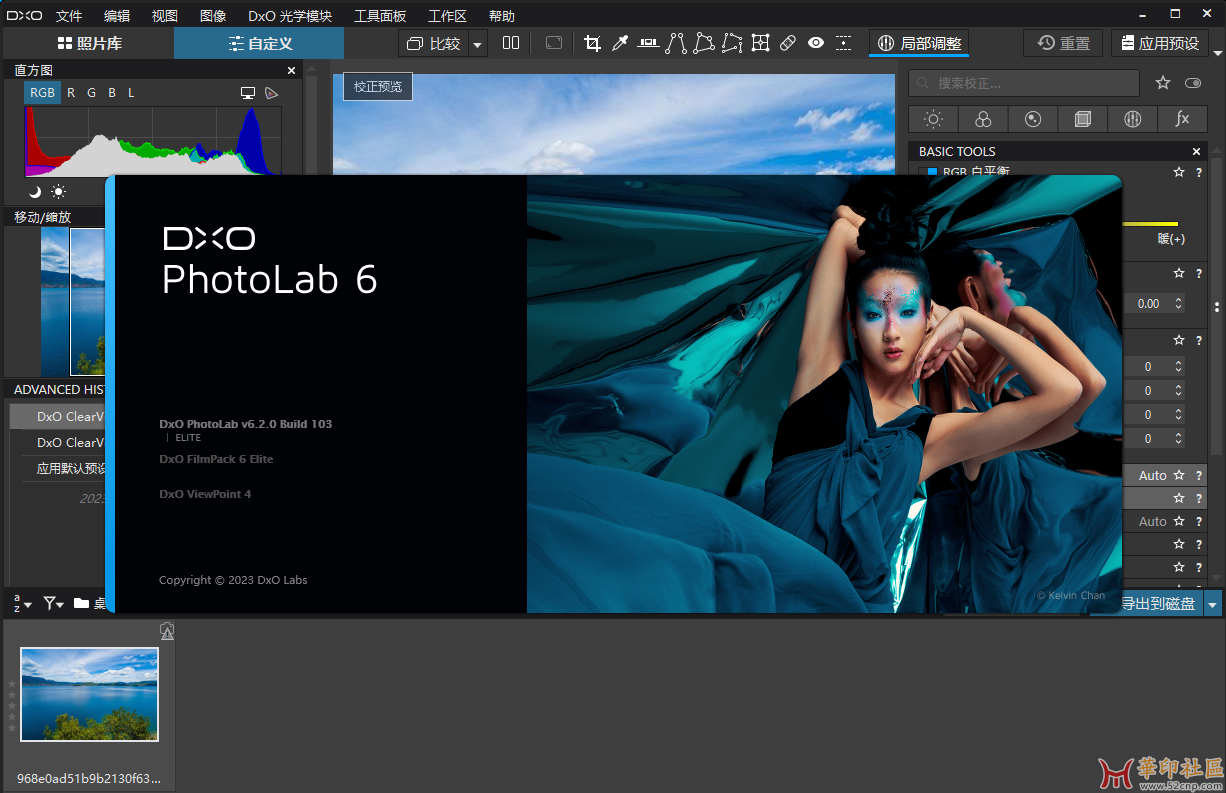
Task: Close the 直方图 histogram panel
Action: coord(292,70)
